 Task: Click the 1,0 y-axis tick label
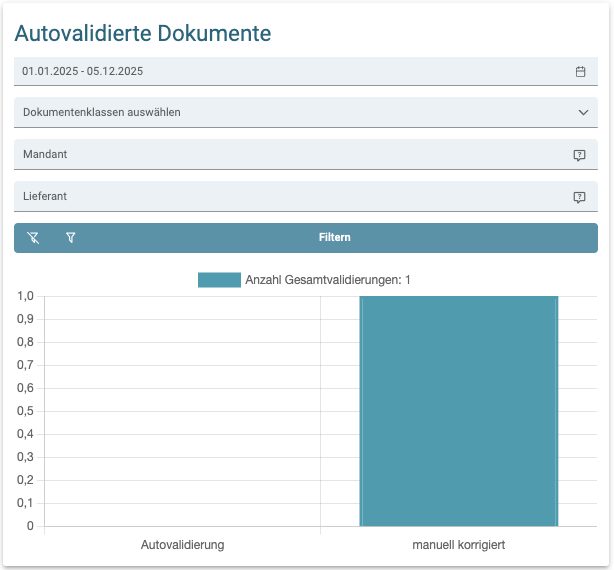tap(25, 296)
